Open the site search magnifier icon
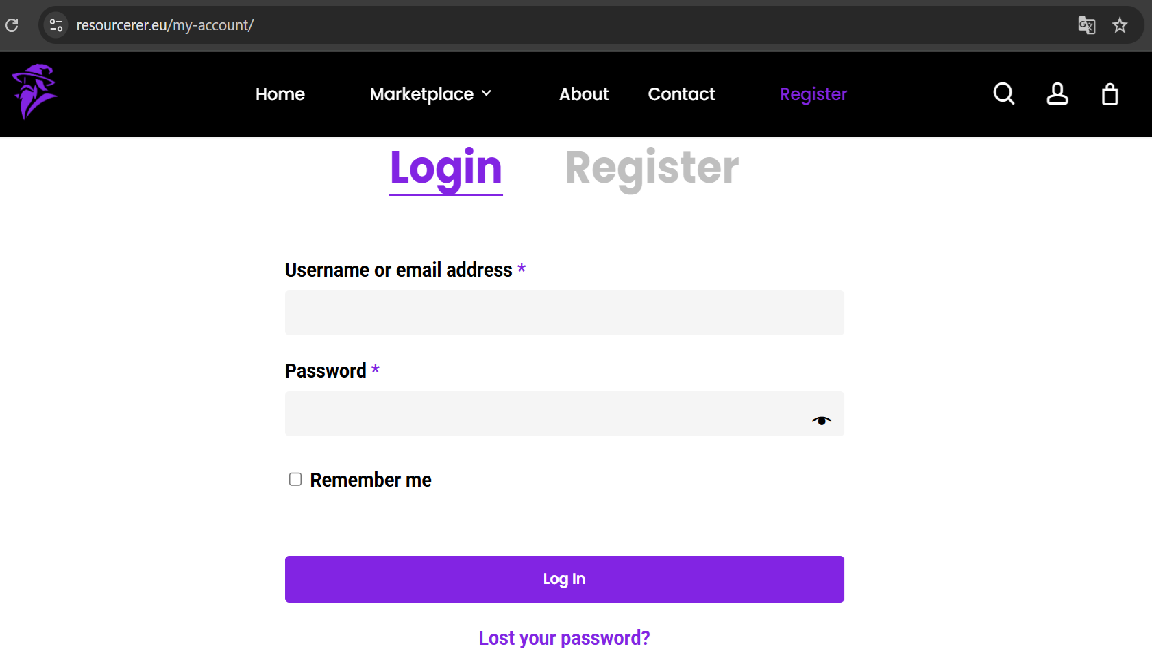 pyautogui.click(x=1004, y=94)
